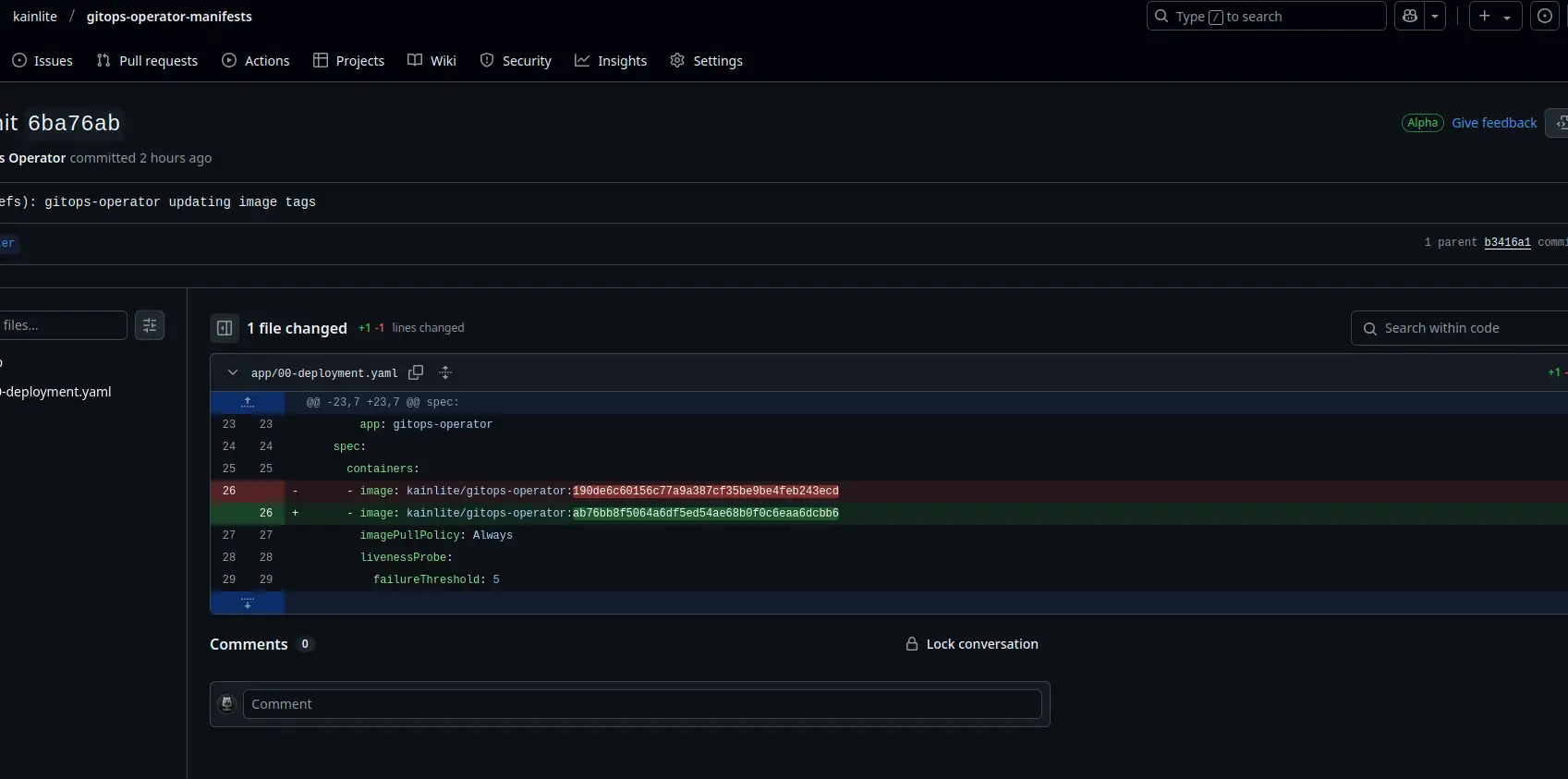Click the removed image hash 190de6c...
The height and width of the screenshot is (779, 1568).
[706, 491]
